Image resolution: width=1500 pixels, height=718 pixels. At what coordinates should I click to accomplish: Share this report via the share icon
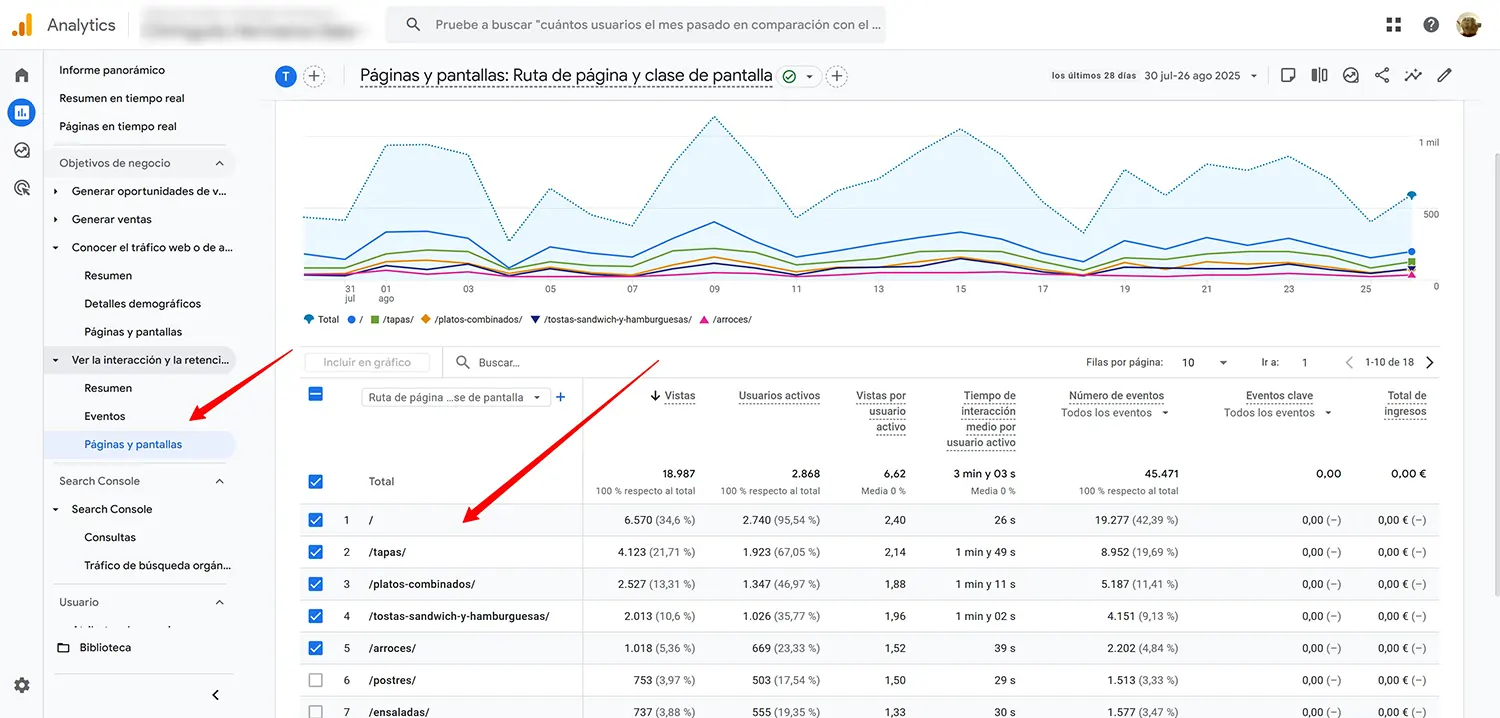pos(1382,75)
